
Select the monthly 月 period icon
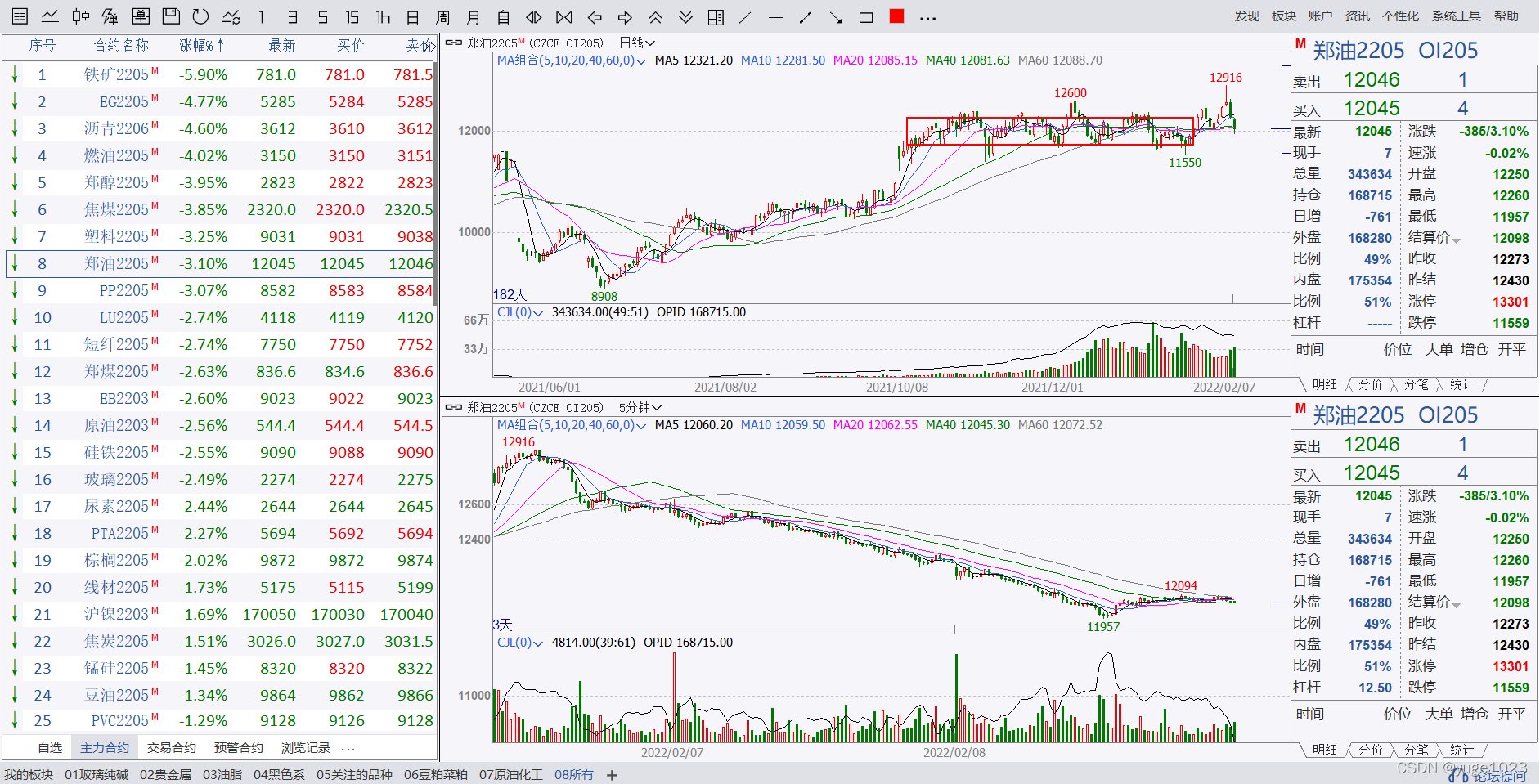click(x=474, y=16)
